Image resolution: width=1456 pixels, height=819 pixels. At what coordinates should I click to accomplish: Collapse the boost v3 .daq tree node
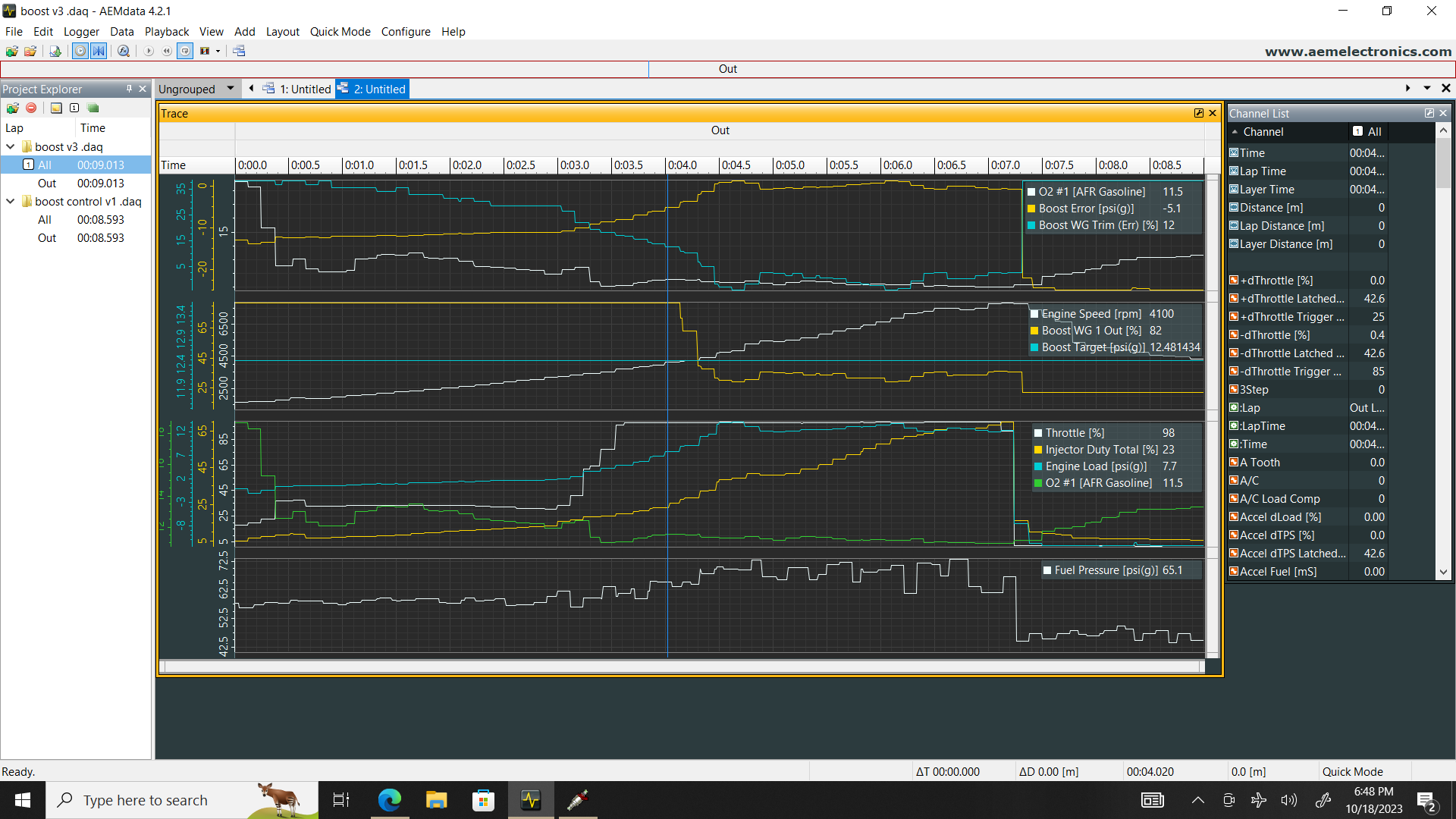coord(11,146)
